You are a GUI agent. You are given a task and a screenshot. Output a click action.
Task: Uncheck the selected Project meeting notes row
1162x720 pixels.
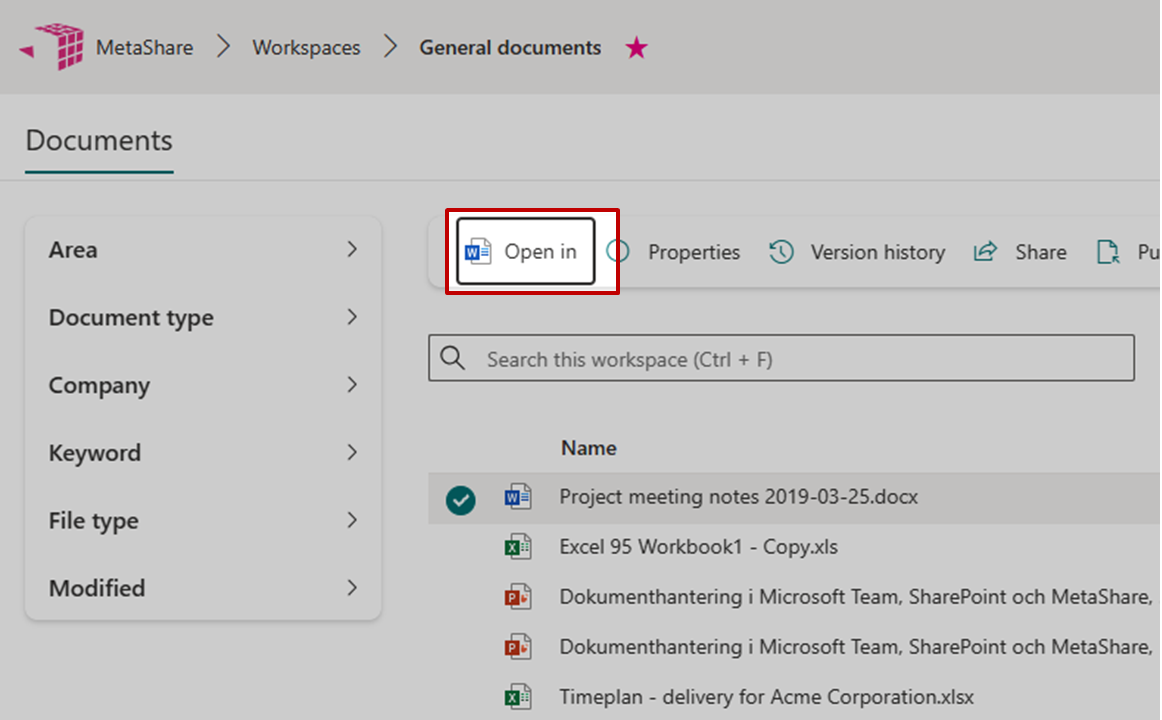[461, 498]
